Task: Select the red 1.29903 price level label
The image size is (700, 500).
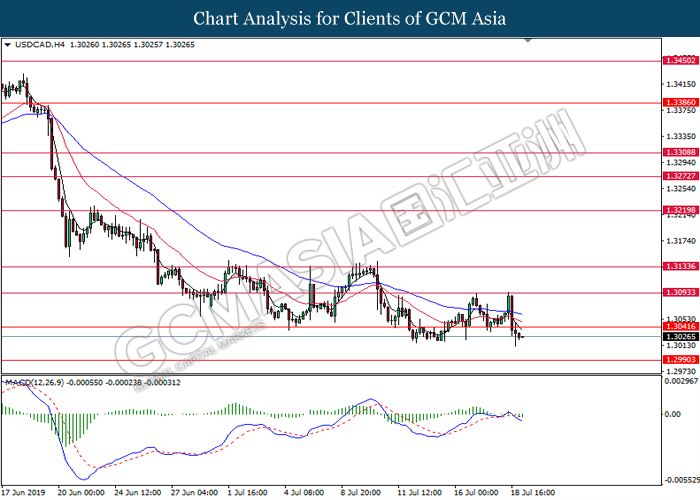Action: (x=680, y=359)
